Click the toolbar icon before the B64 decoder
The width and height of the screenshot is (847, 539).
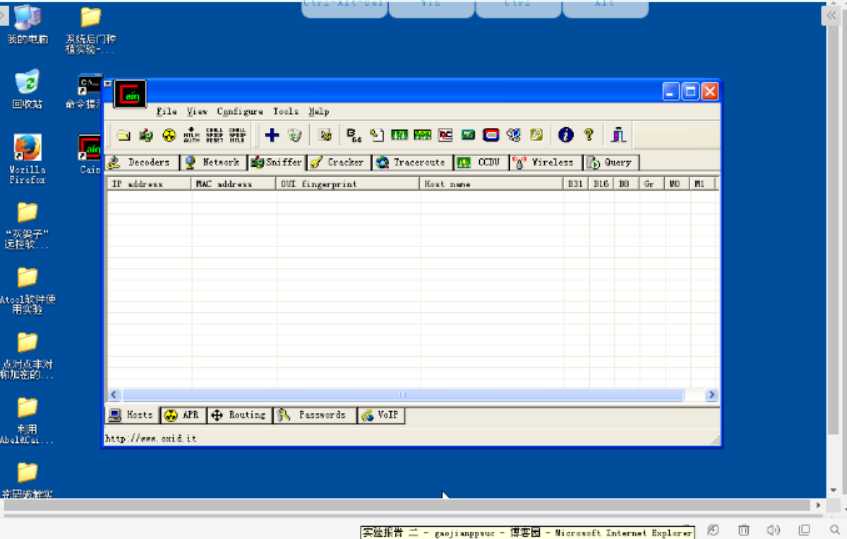[x=326, y=135]
